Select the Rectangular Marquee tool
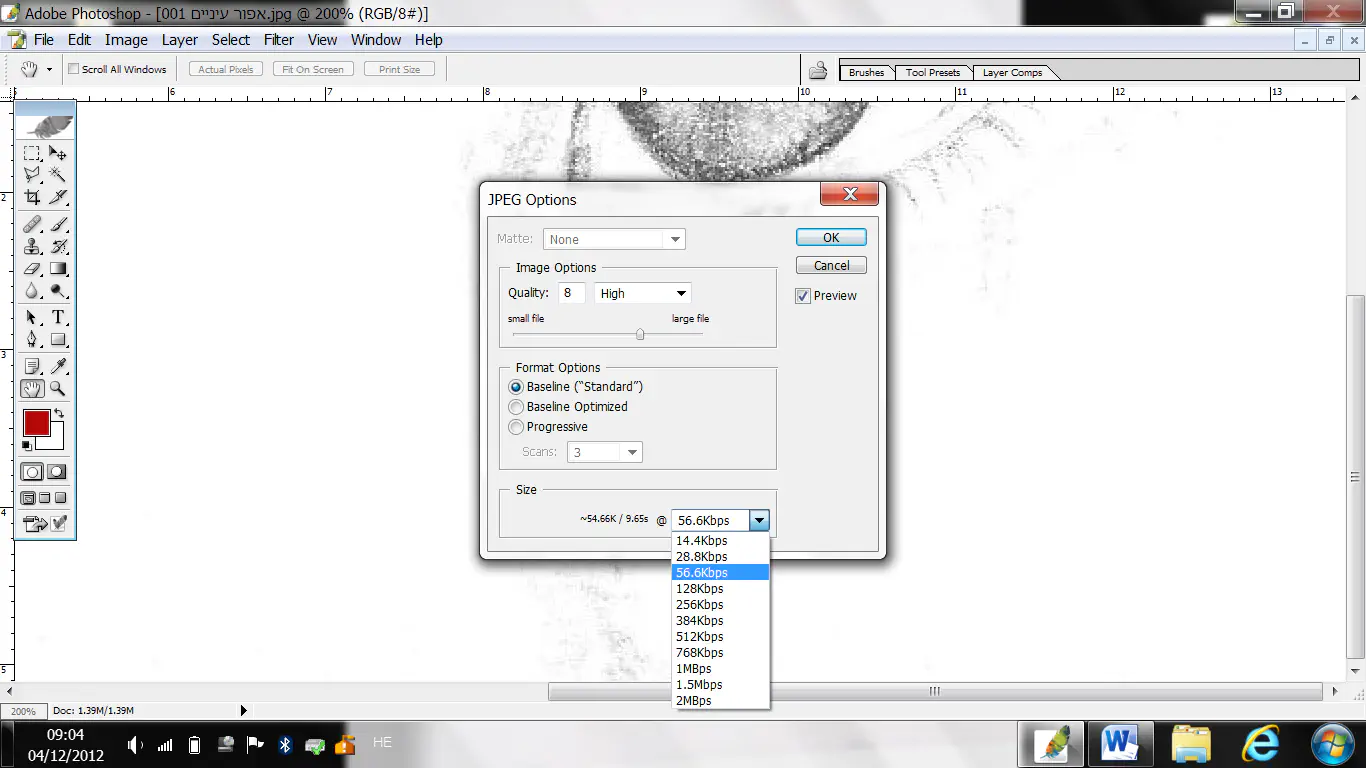Screen dimensions: 1366x768 coord(32,153)
